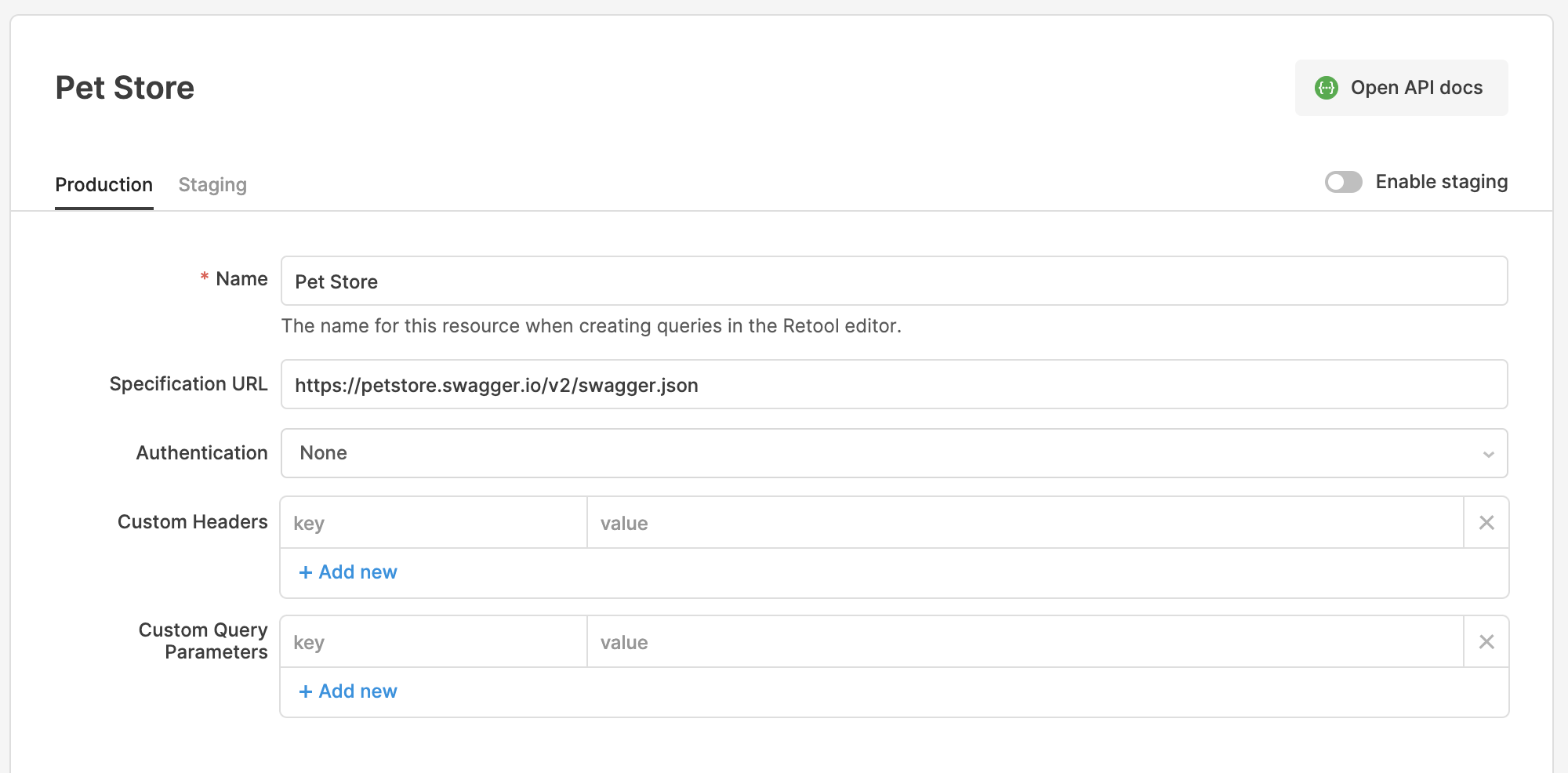Click the Name field help description text
Image resolution: width=1568 pixels, height=773 pixels.
point(591,326)
